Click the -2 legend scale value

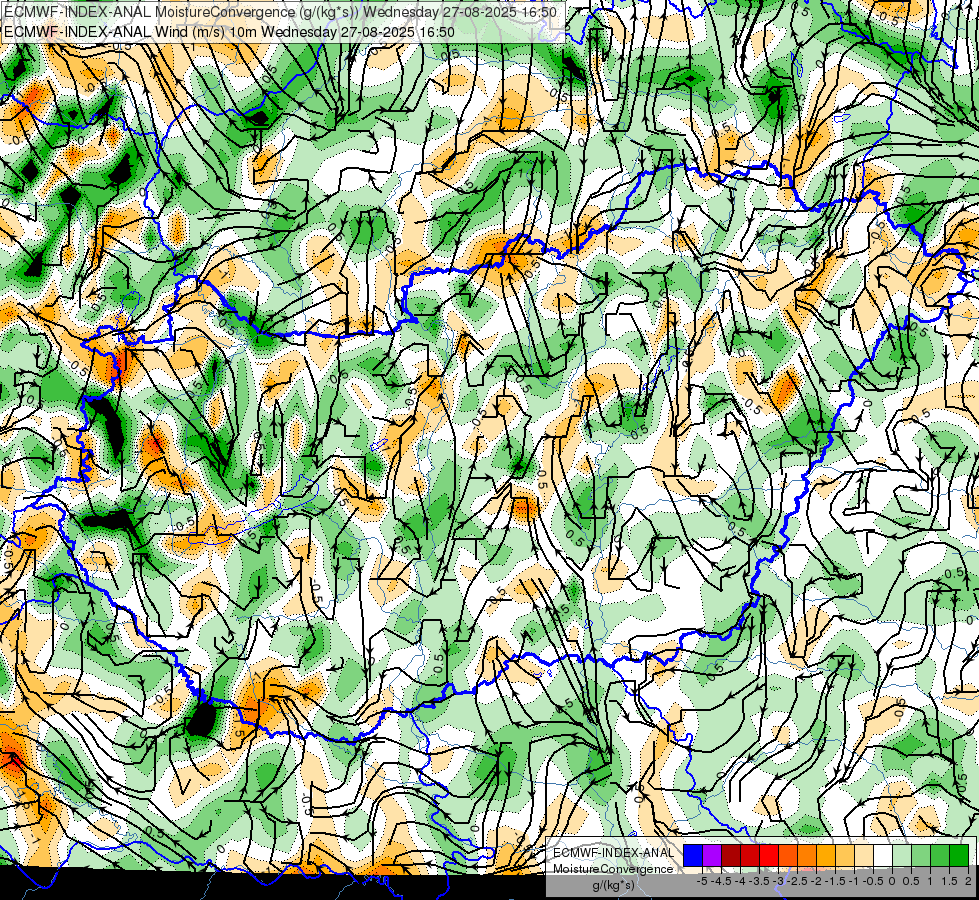pos(817,881)
